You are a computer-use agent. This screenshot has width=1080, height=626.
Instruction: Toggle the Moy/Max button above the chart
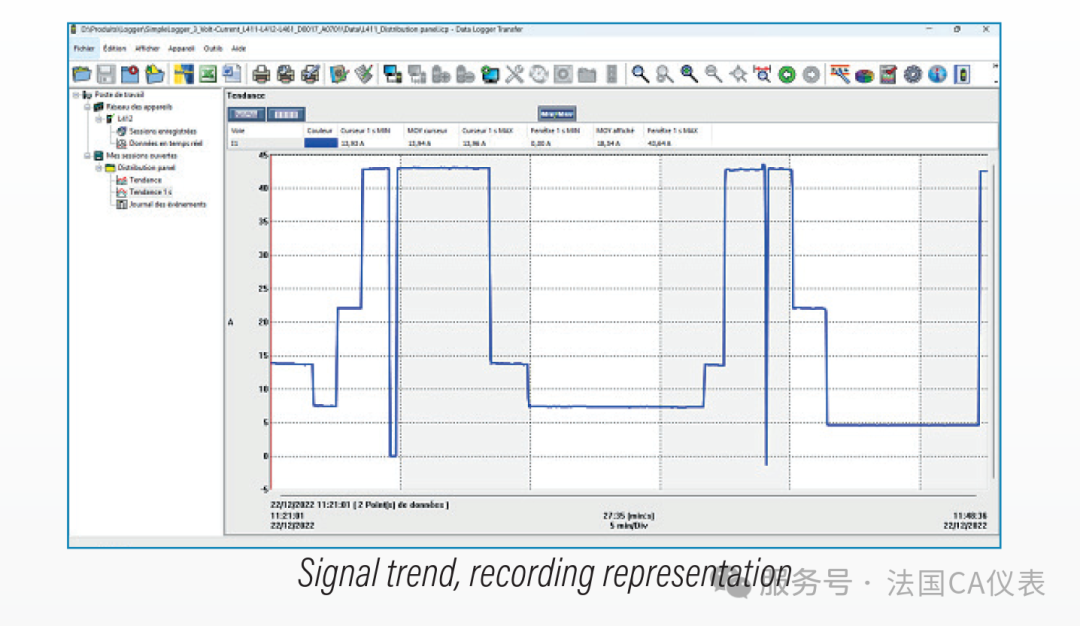click(556, 114)
